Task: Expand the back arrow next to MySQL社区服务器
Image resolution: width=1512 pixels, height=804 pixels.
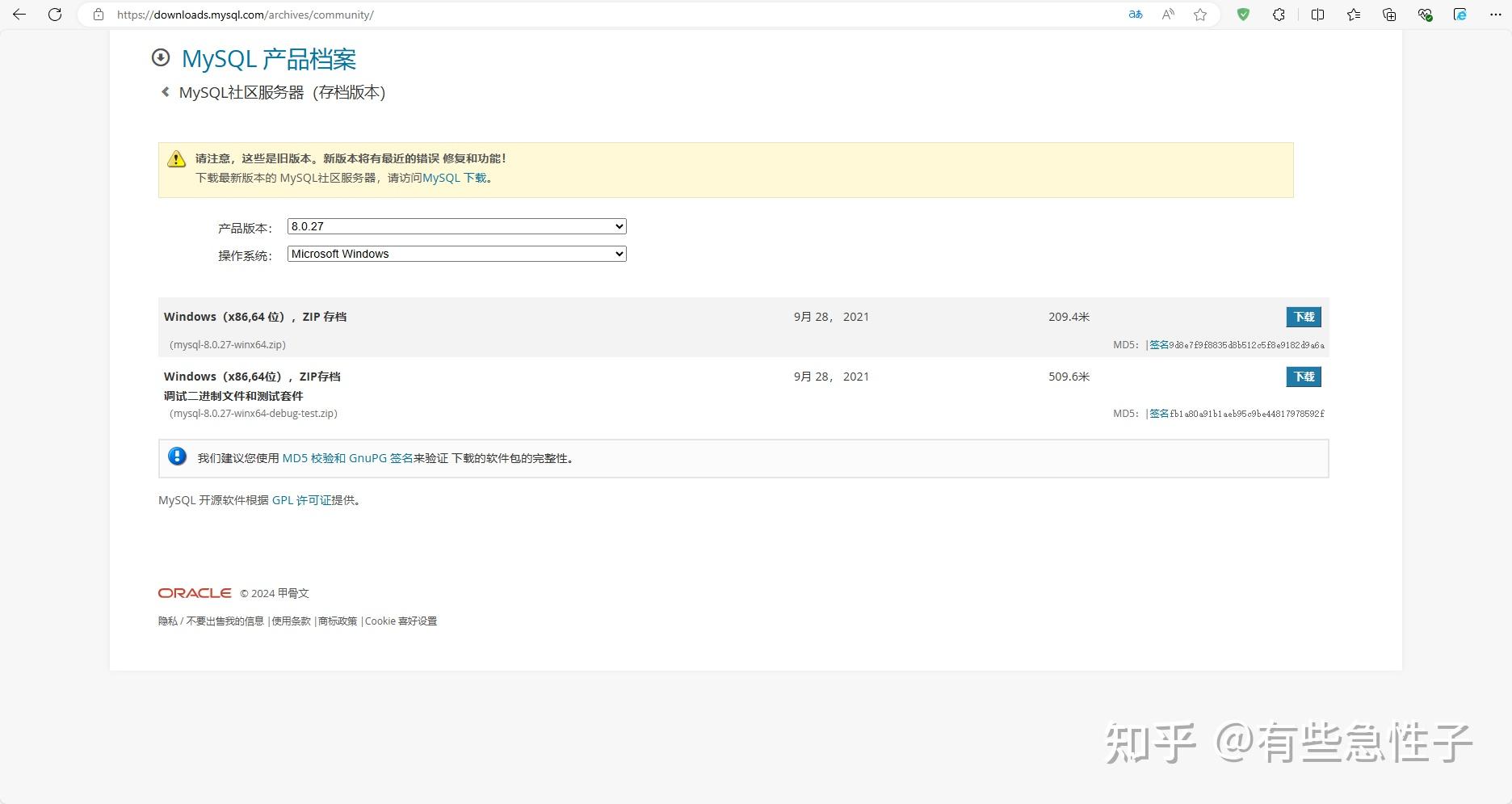Action: tap(165, 92)
